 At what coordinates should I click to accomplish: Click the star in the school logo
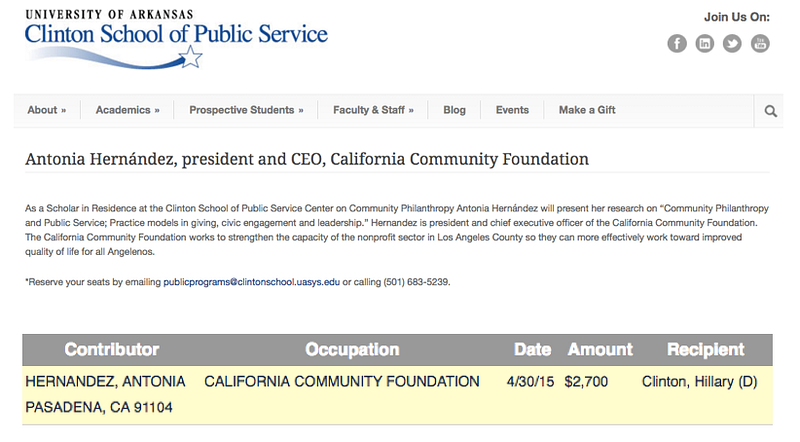[190, 57]
